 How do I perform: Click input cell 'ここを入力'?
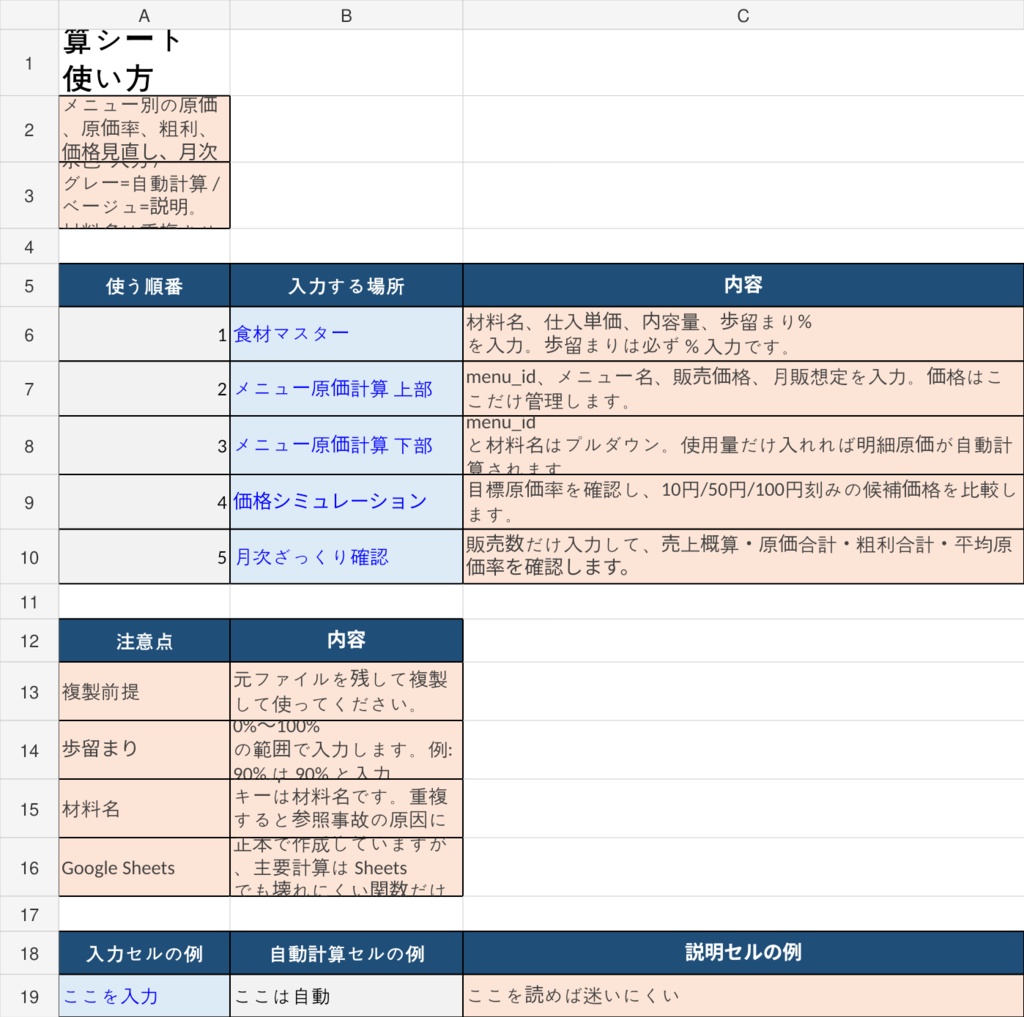[x=144, y=995]
